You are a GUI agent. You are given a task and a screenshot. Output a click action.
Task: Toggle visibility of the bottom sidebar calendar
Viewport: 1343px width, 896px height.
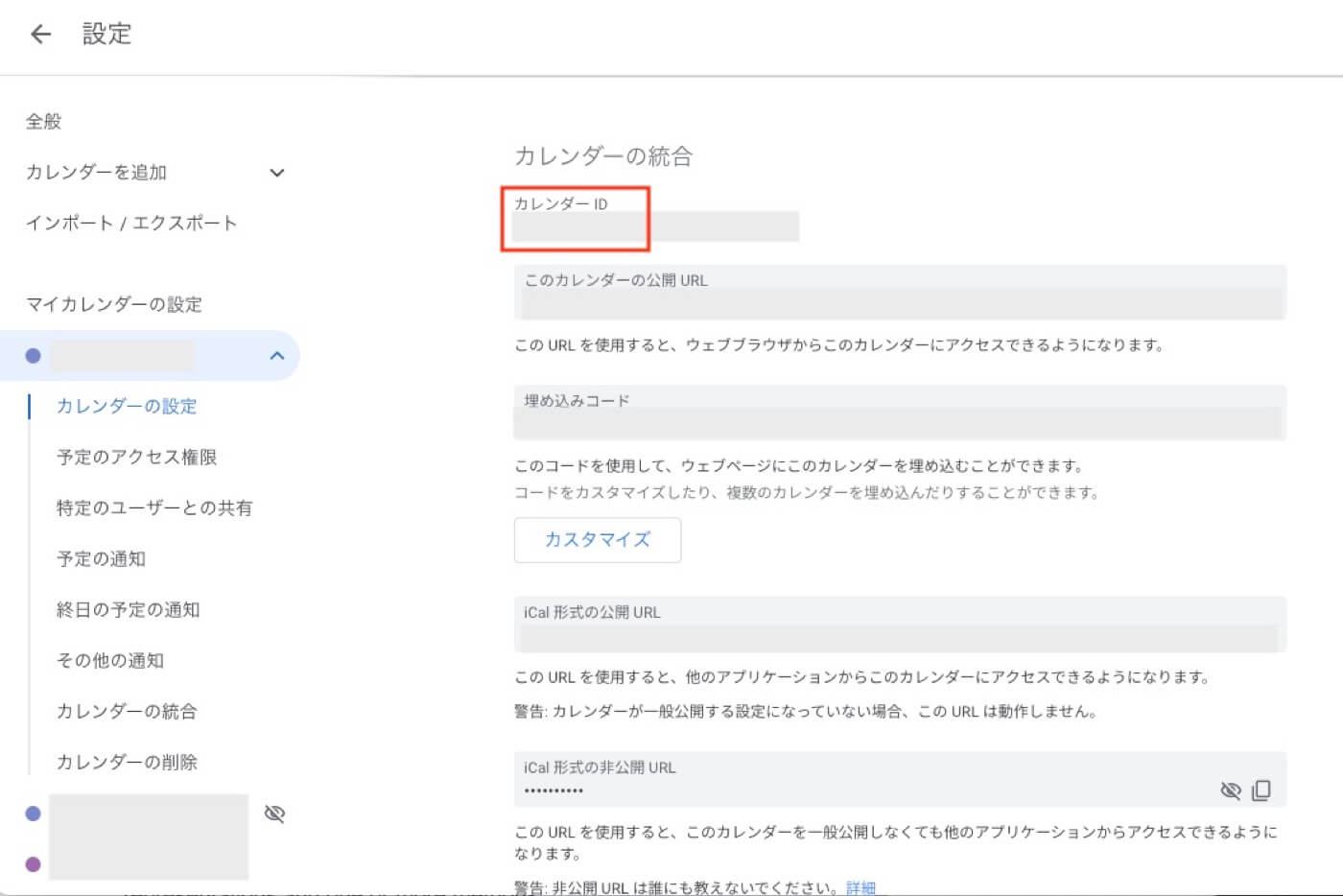[x=274, y=813]
